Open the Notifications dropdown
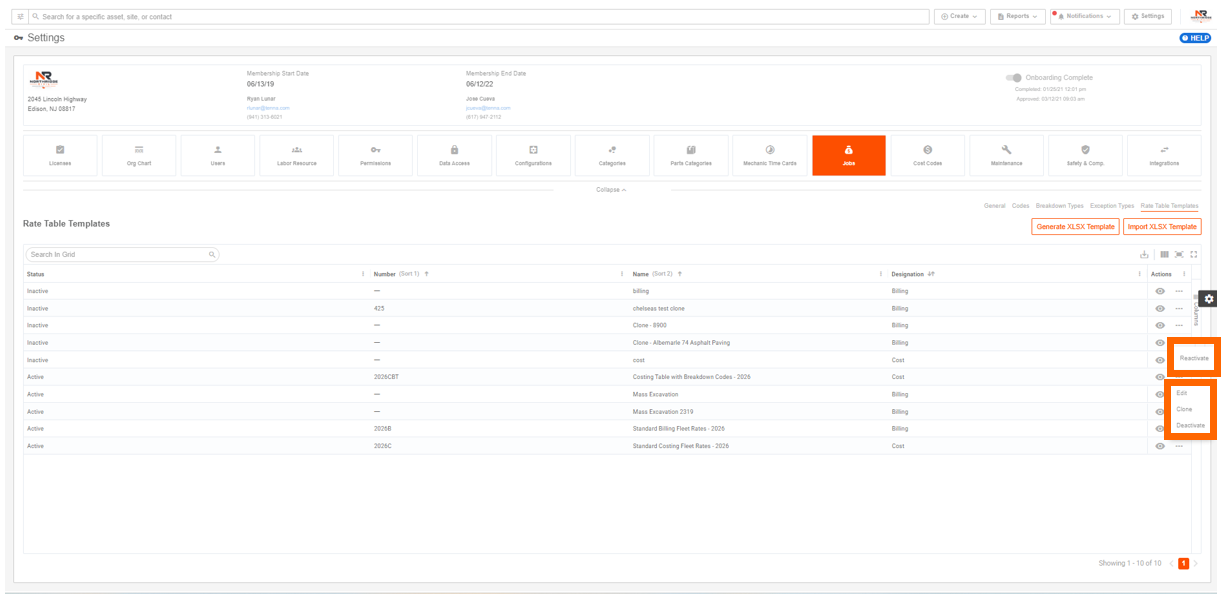The width and height of the screenshot is (1222, 594). tap(1085, 16)
